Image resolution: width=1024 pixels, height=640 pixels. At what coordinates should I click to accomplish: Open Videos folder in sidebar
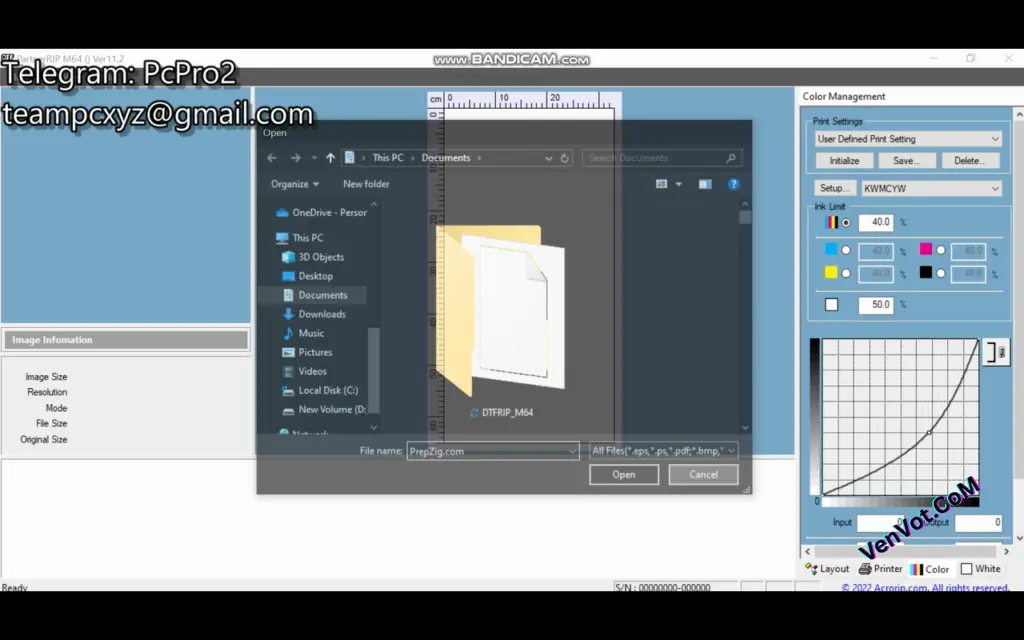[304, 371]
